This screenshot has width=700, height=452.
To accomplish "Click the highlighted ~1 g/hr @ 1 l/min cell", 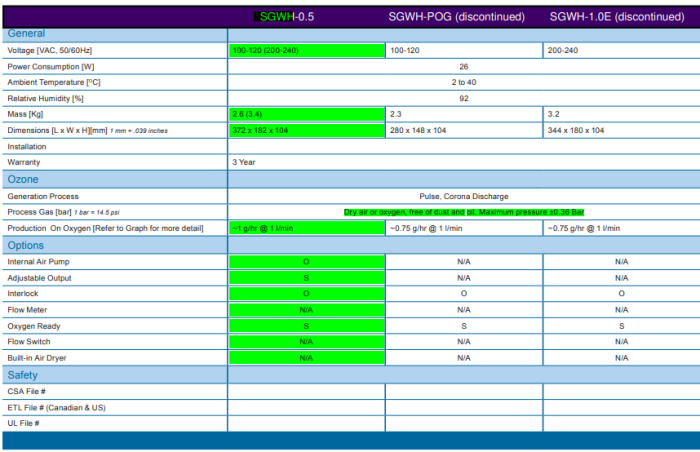I will (x=306, y=228).
